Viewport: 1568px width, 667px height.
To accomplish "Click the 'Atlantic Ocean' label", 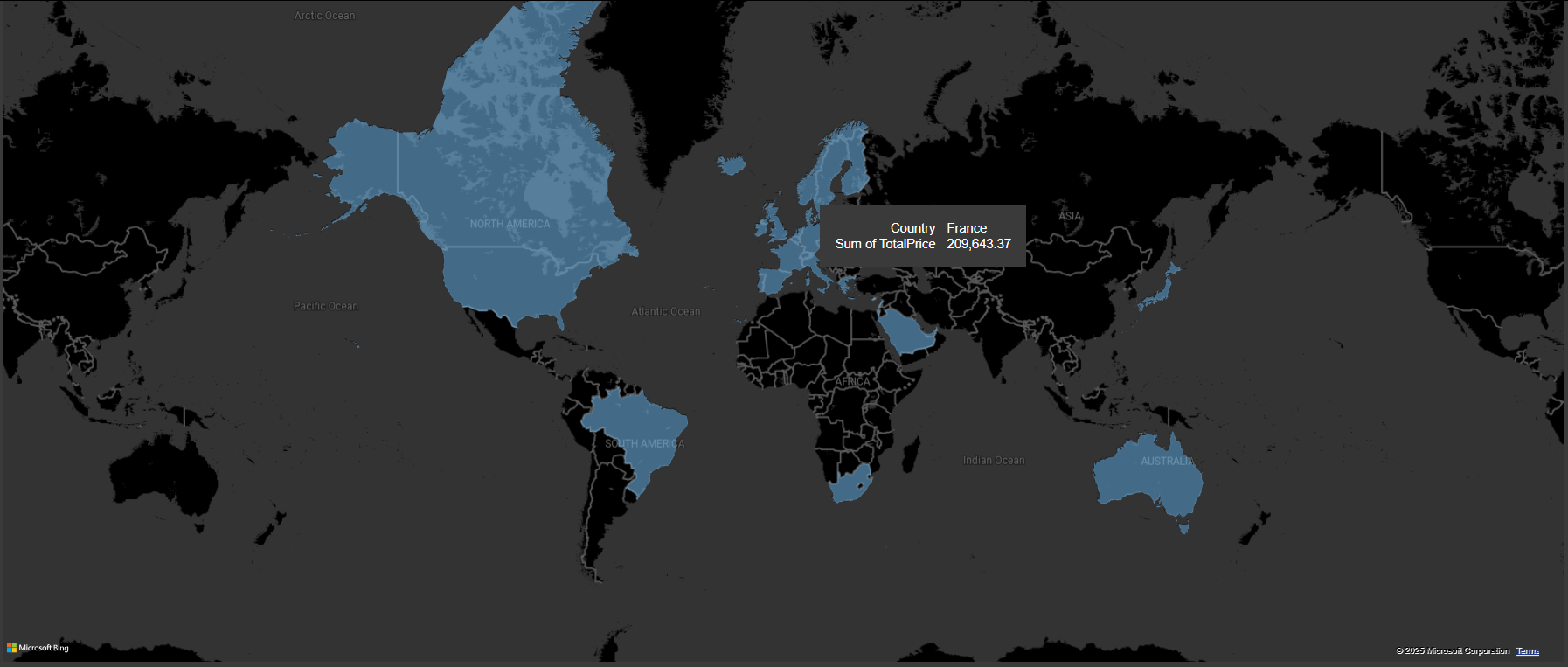I will point(666,311).
